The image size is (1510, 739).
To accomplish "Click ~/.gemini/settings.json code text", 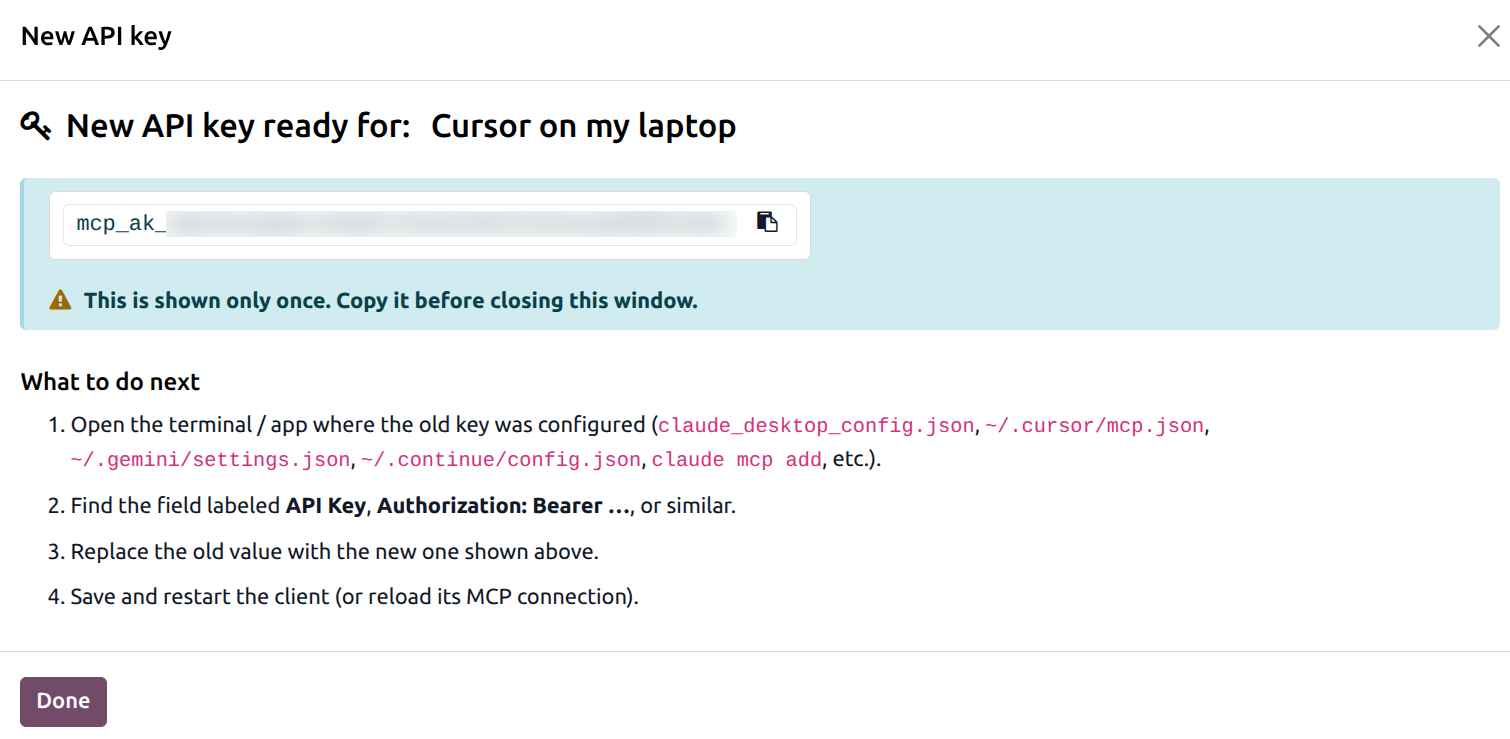I will (211, 461).
